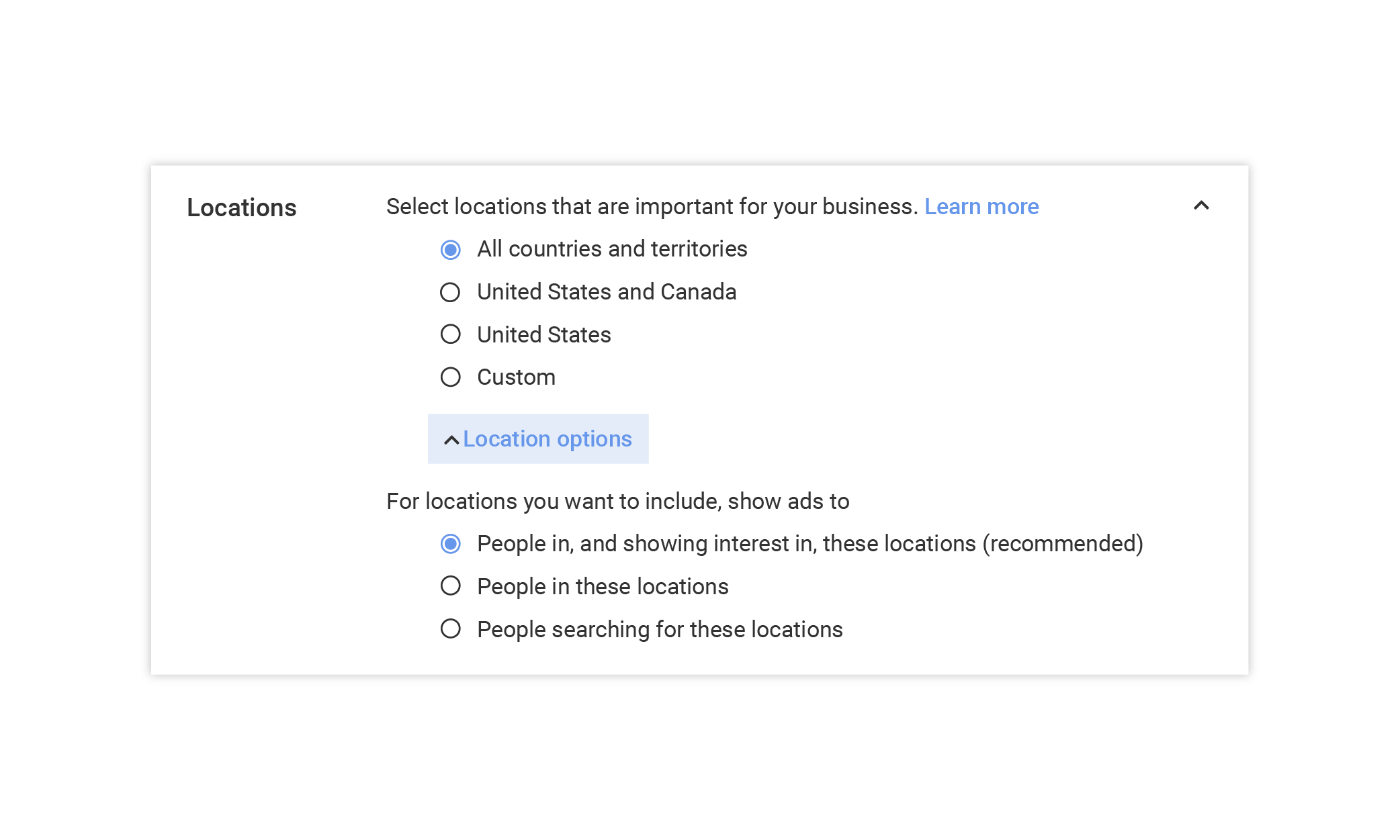Collapse the Locations section with the top-right chevron
Viewport: 1400px width, 840px height.
1201,205
